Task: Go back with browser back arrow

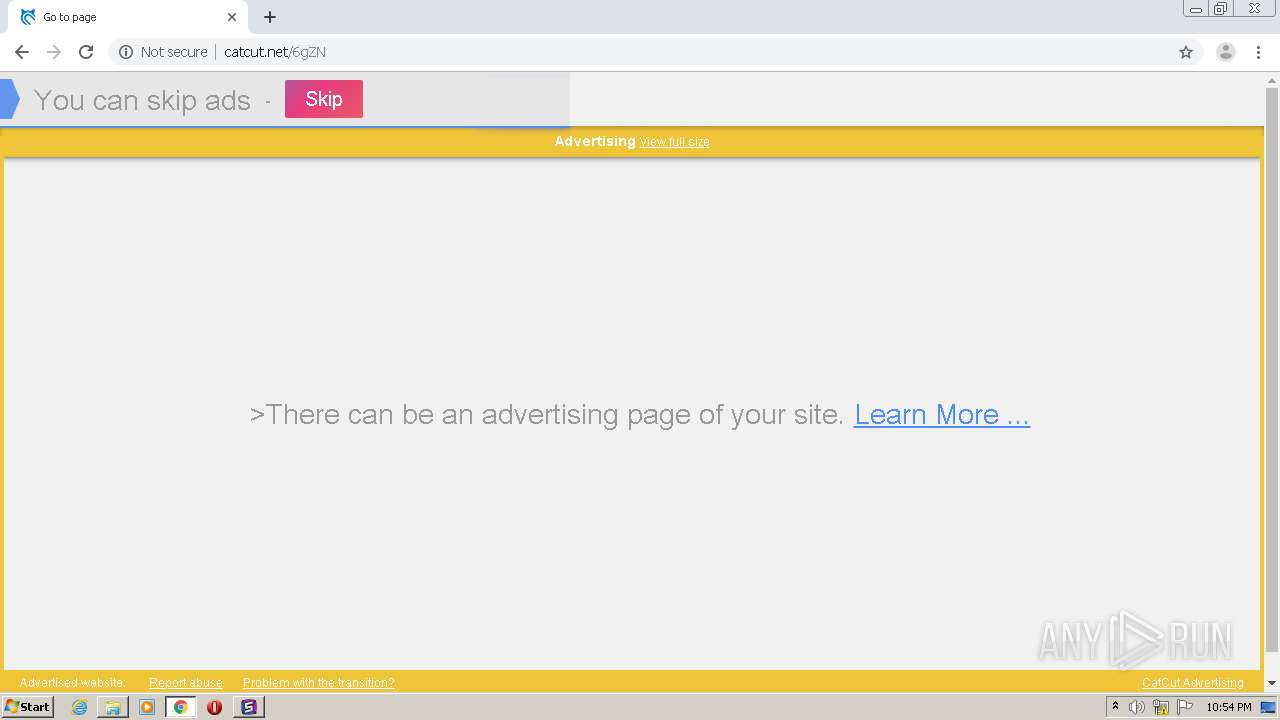Action: [22, 52]
